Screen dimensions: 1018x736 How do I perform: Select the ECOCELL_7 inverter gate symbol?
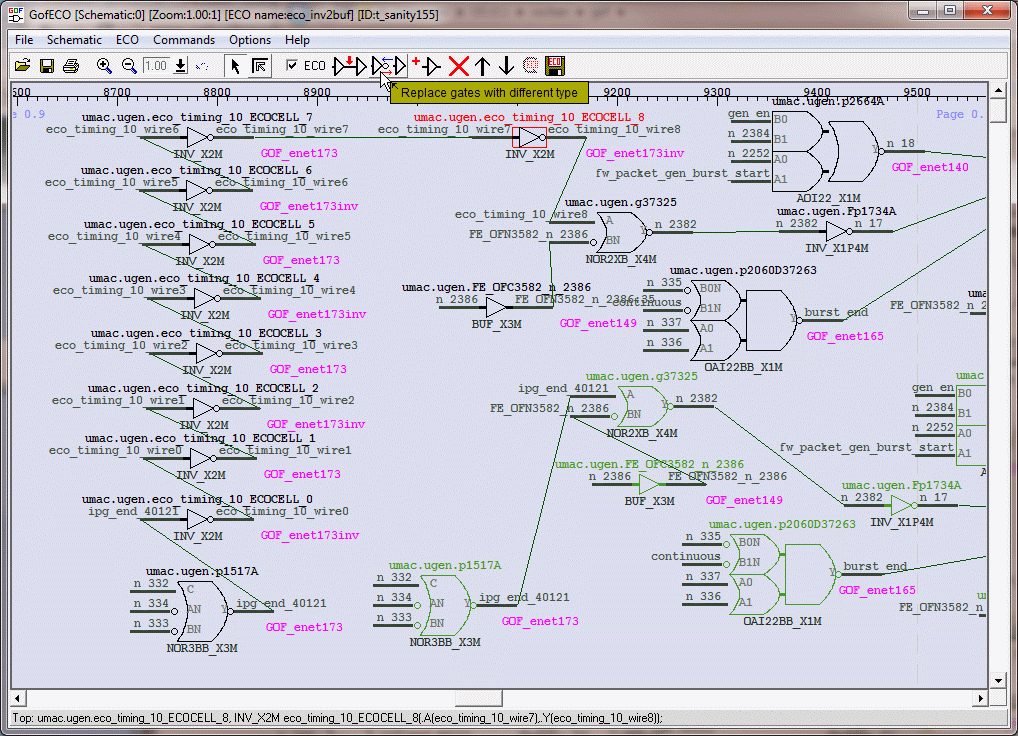[x=200, y=137]
